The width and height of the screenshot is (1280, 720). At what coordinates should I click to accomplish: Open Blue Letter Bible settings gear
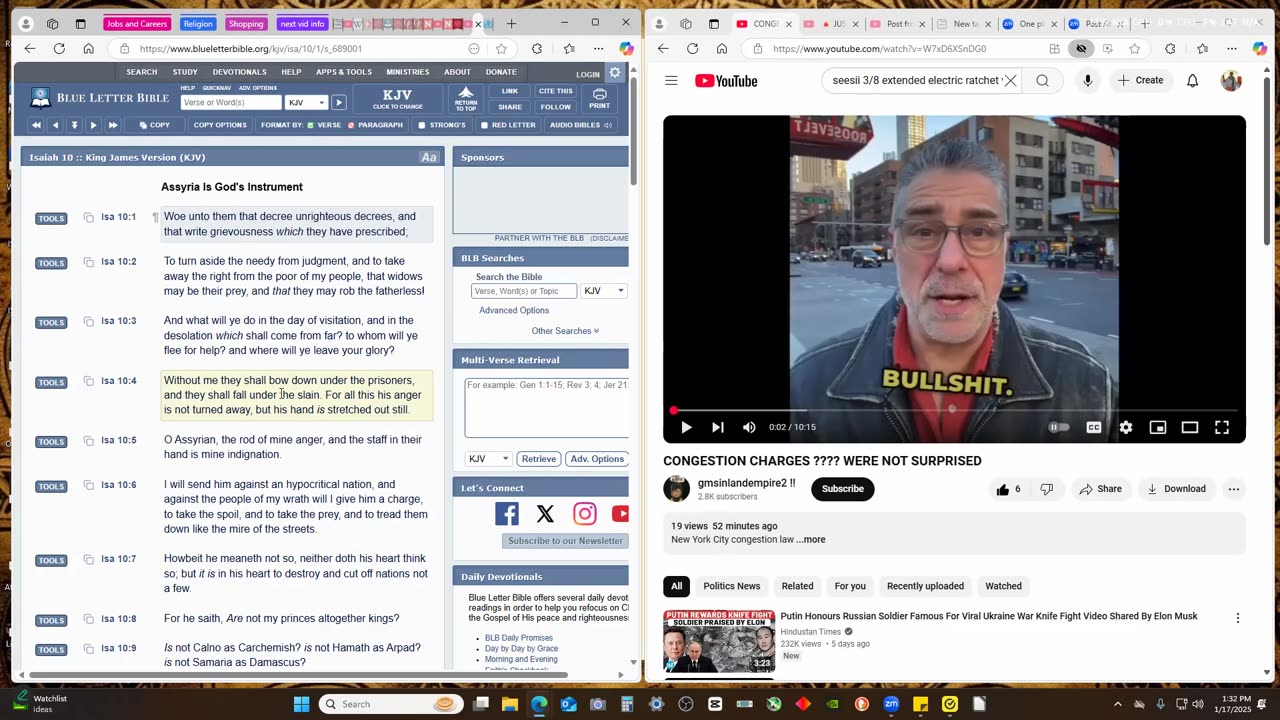(615, 73)
